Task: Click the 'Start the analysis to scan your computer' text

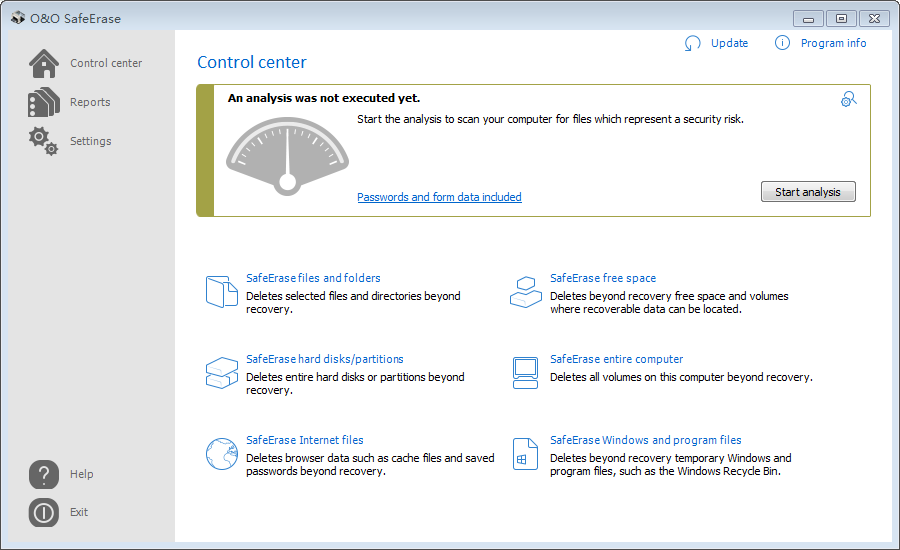Action: (x=550, y=119)
